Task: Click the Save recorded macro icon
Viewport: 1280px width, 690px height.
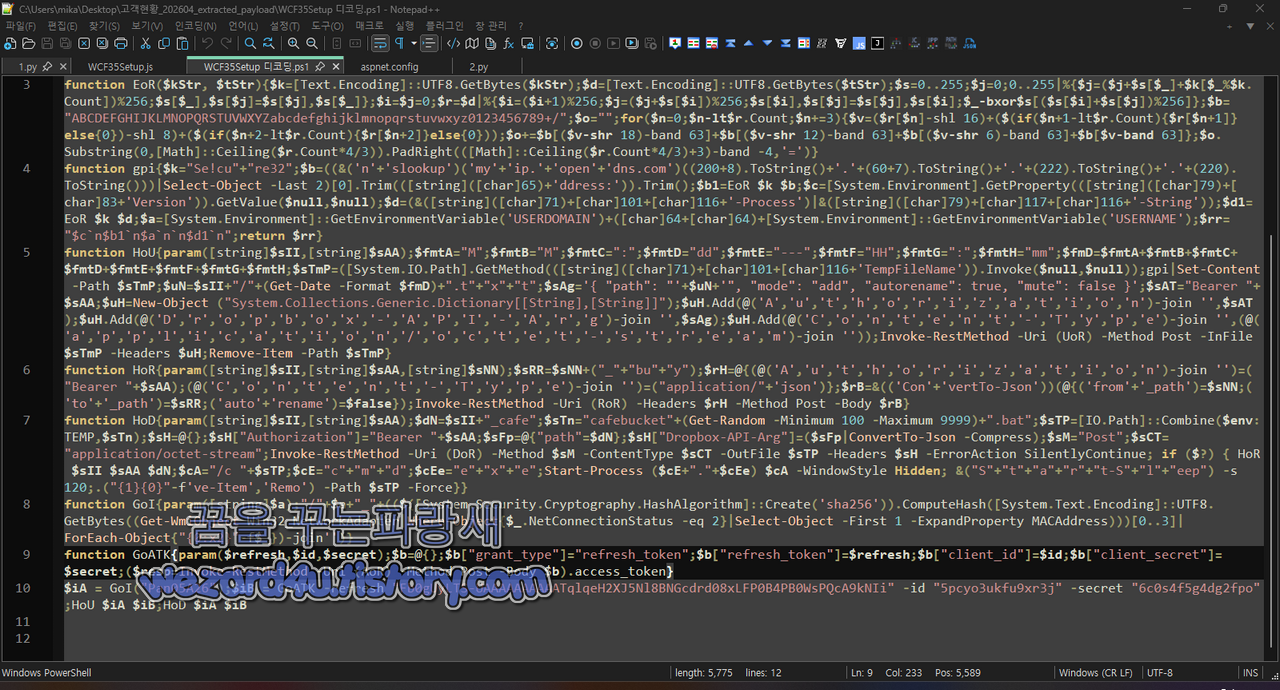Action: (x=650, y=43)
